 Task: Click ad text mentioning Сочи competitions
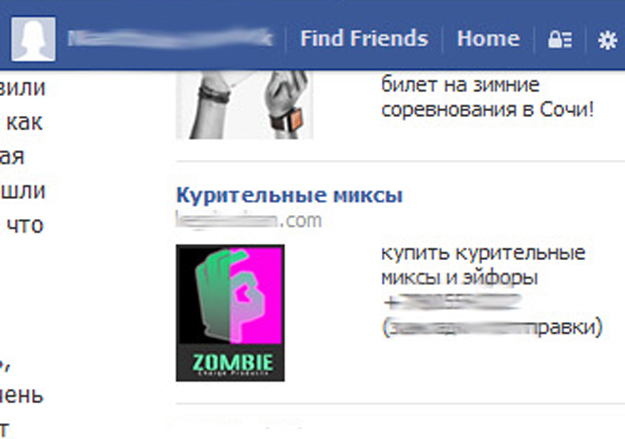tap(487, 97)
